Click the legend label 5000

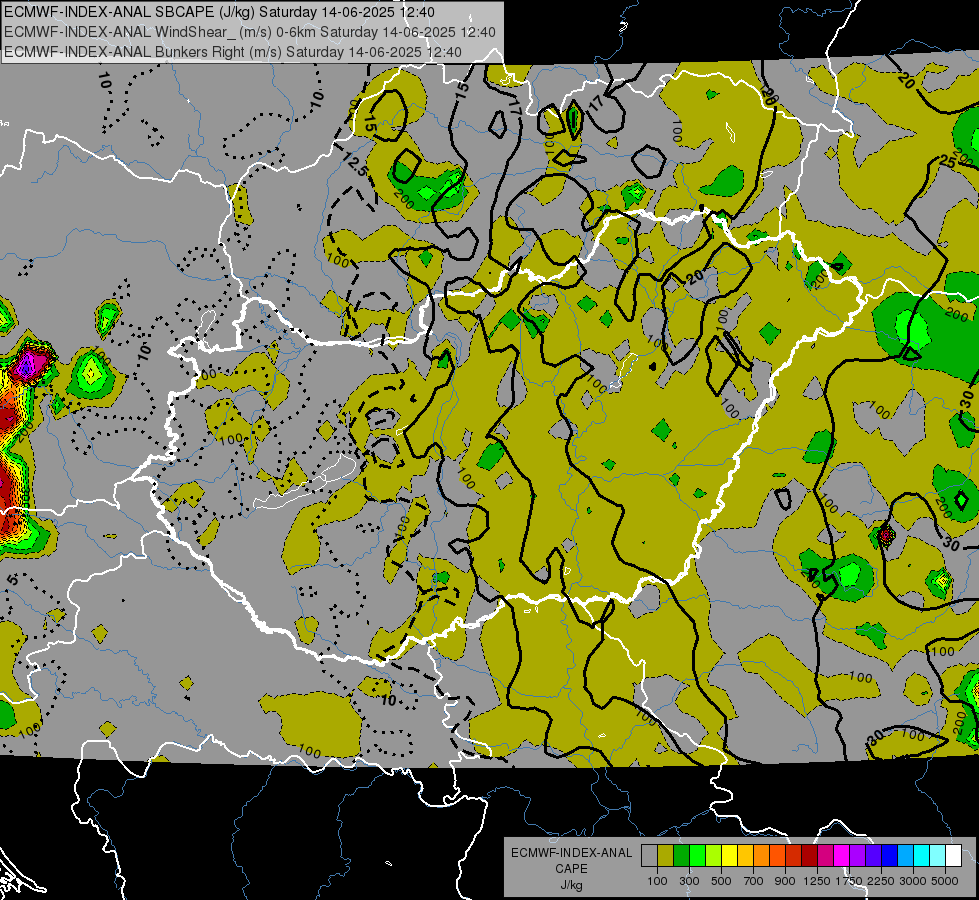(945, 881)
